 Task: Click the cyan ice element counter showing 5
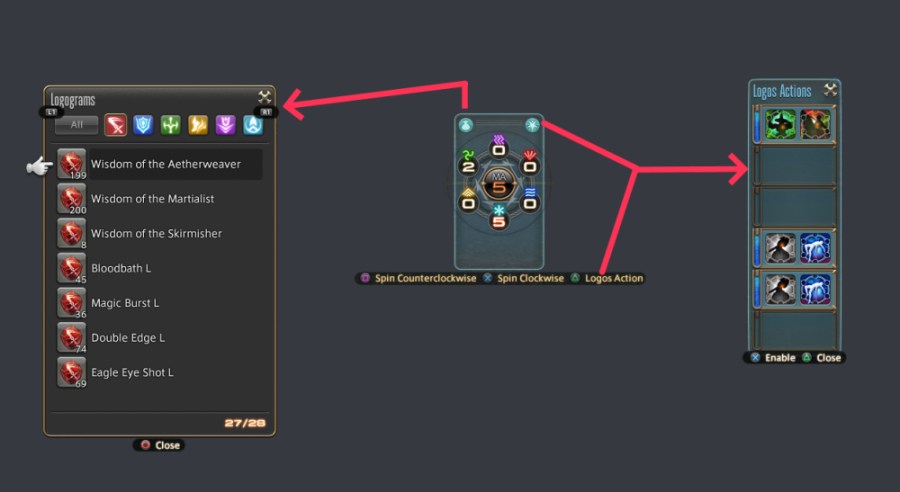499,218
